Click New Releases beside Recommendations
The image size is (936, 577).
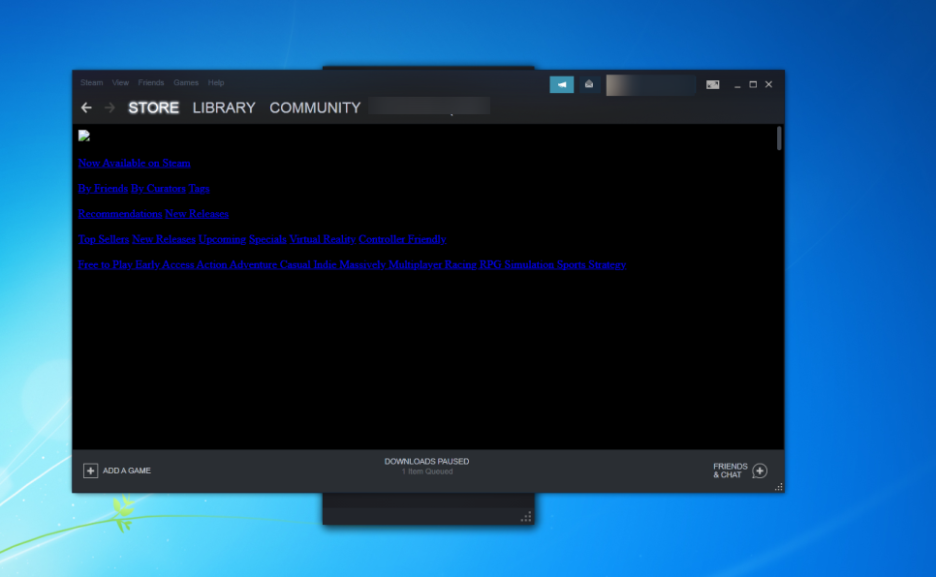(x=197, y=214)
